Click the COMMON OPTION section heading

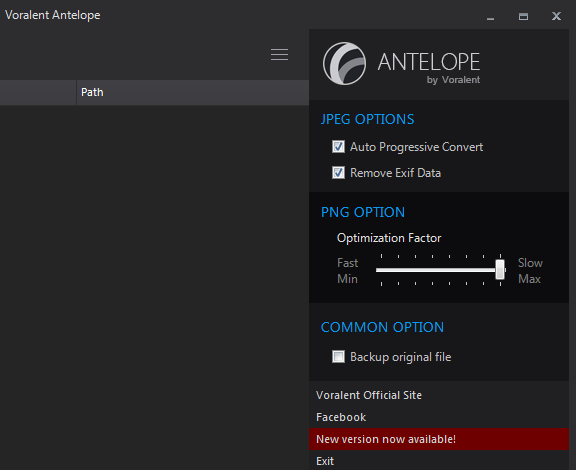(382, 327)
